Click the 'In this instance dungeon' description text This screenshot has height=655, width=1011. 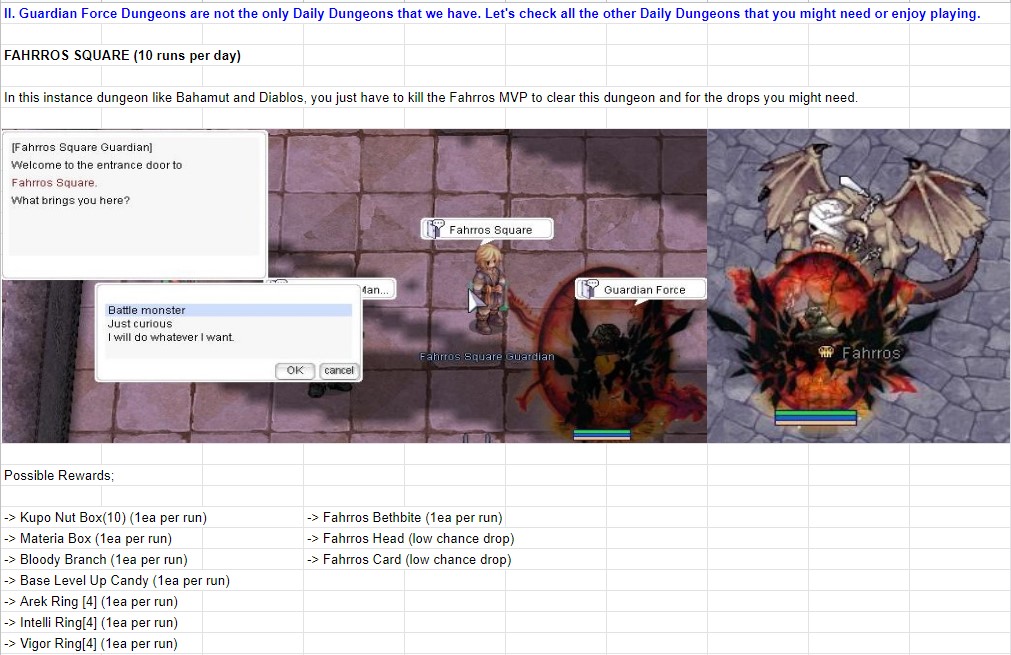(431, 97)
